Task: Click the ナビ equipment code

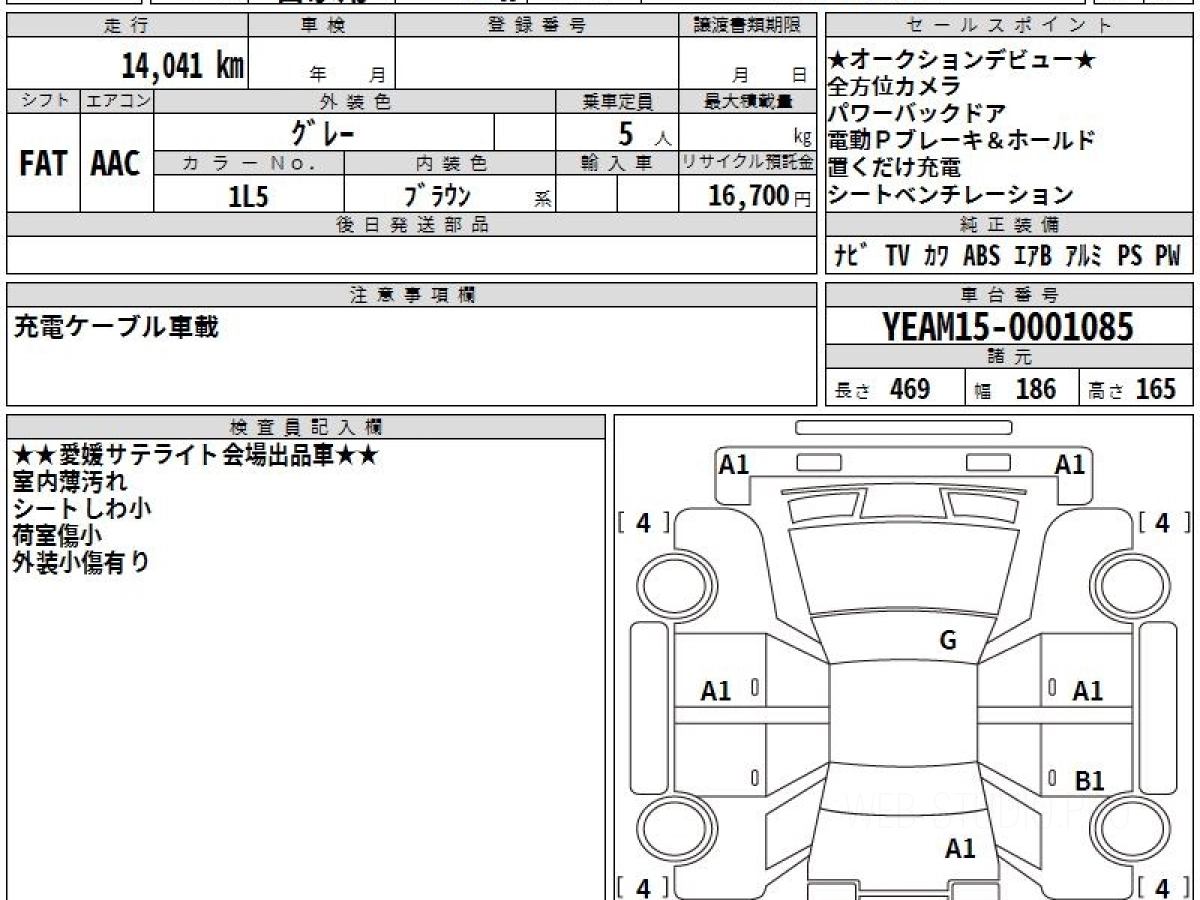Action: (x=852, y=256)
